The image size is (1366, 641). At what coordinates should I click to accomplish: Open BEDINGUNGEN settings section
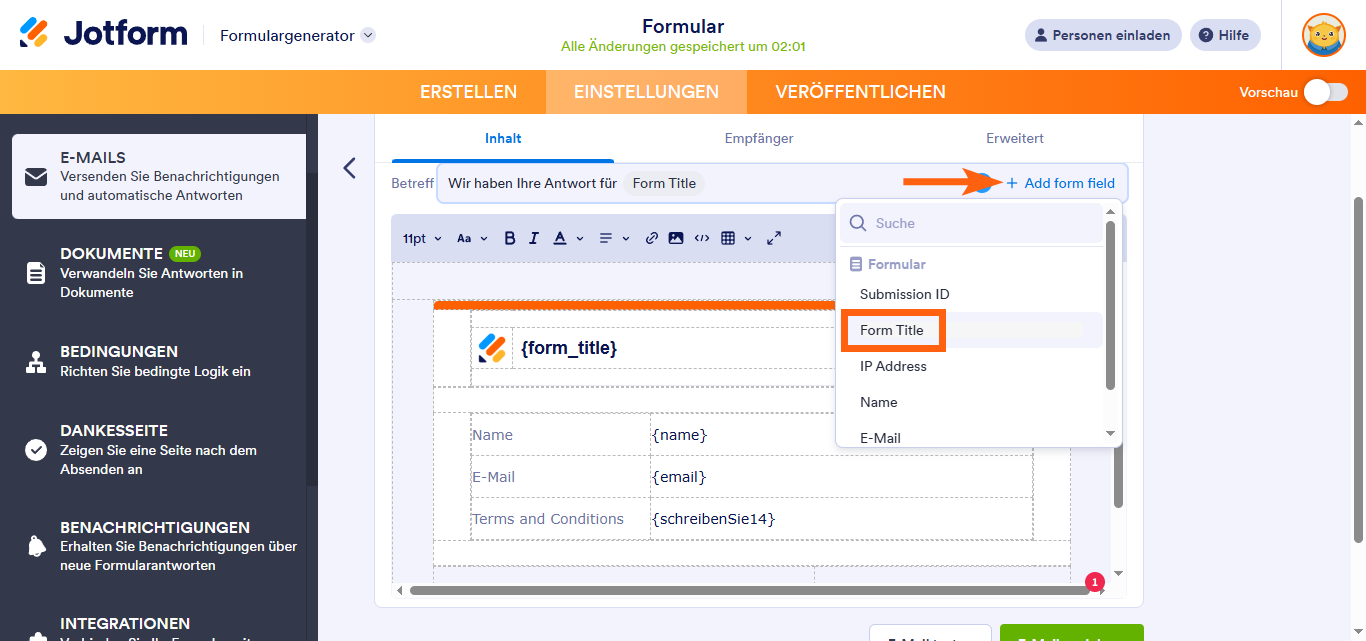click(x=159, y=361)
